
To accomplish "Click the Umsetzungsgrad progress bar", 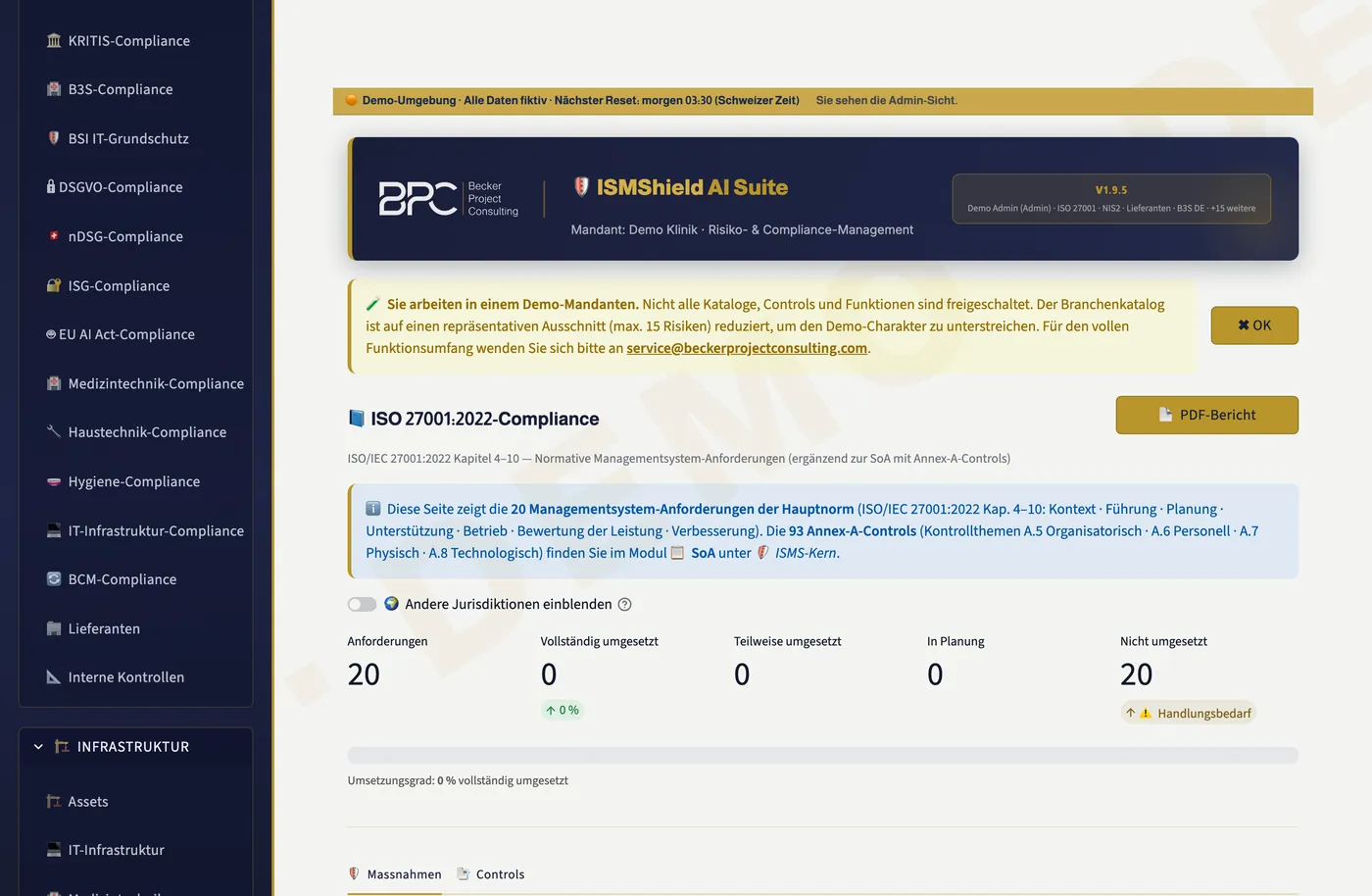I will pos(823,756).
